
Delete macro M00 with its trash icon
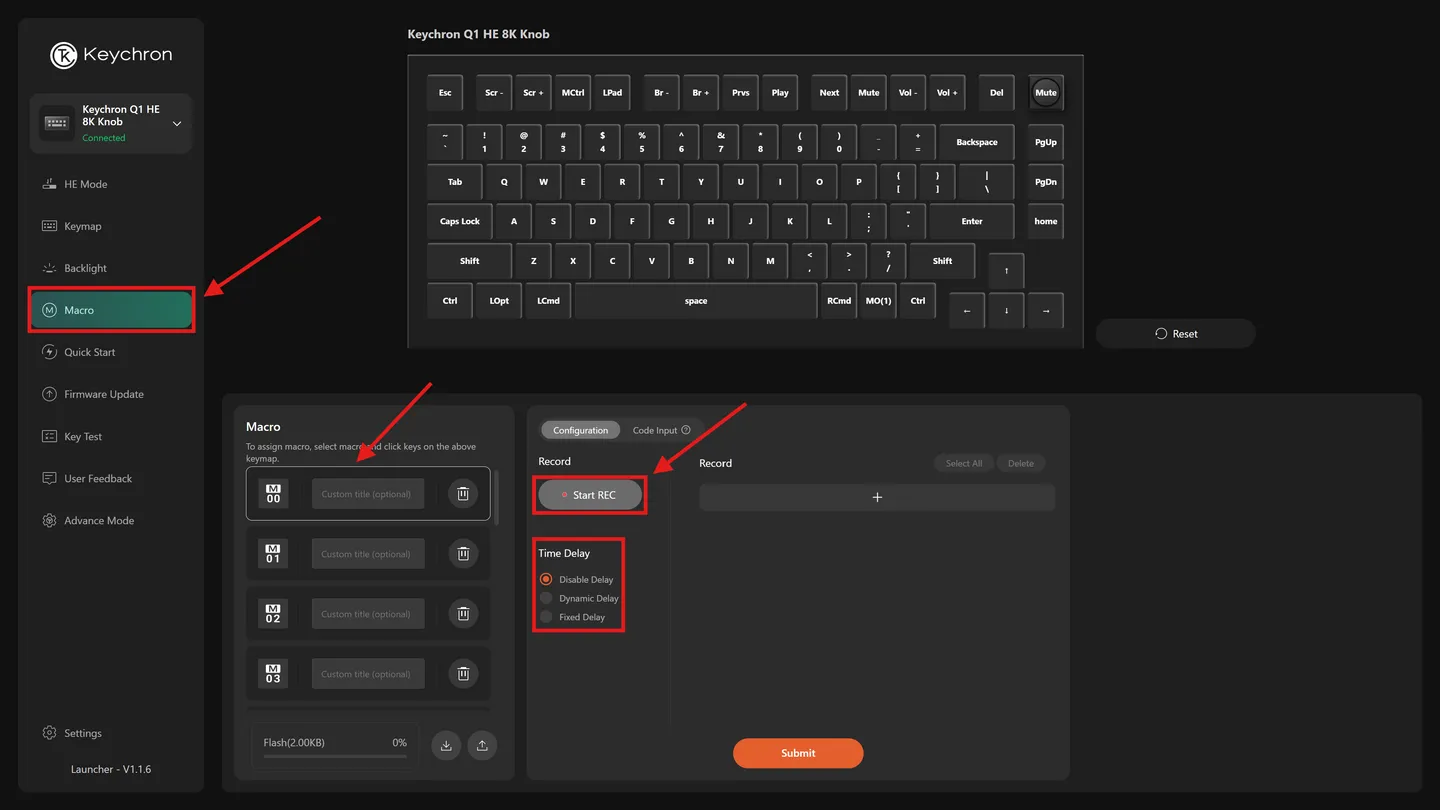coord(463,494)
